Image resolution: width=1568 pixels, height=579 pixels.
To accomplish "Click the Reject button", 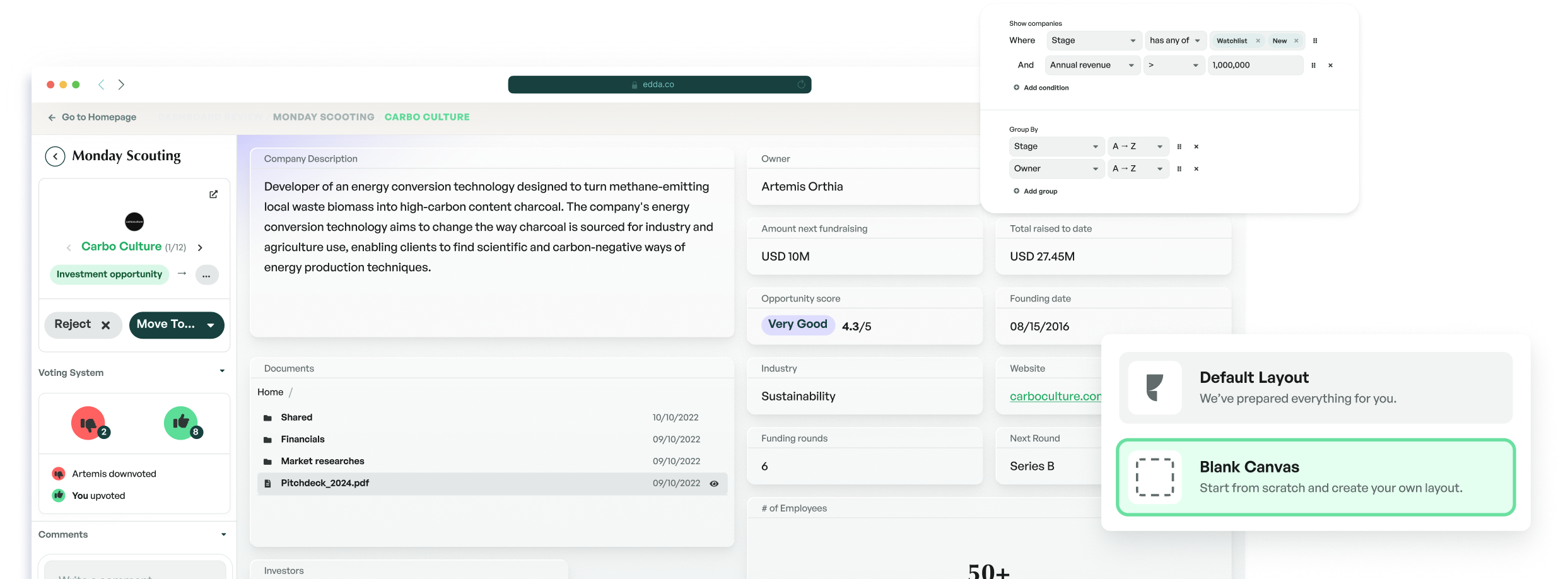I will pos(83,325).
